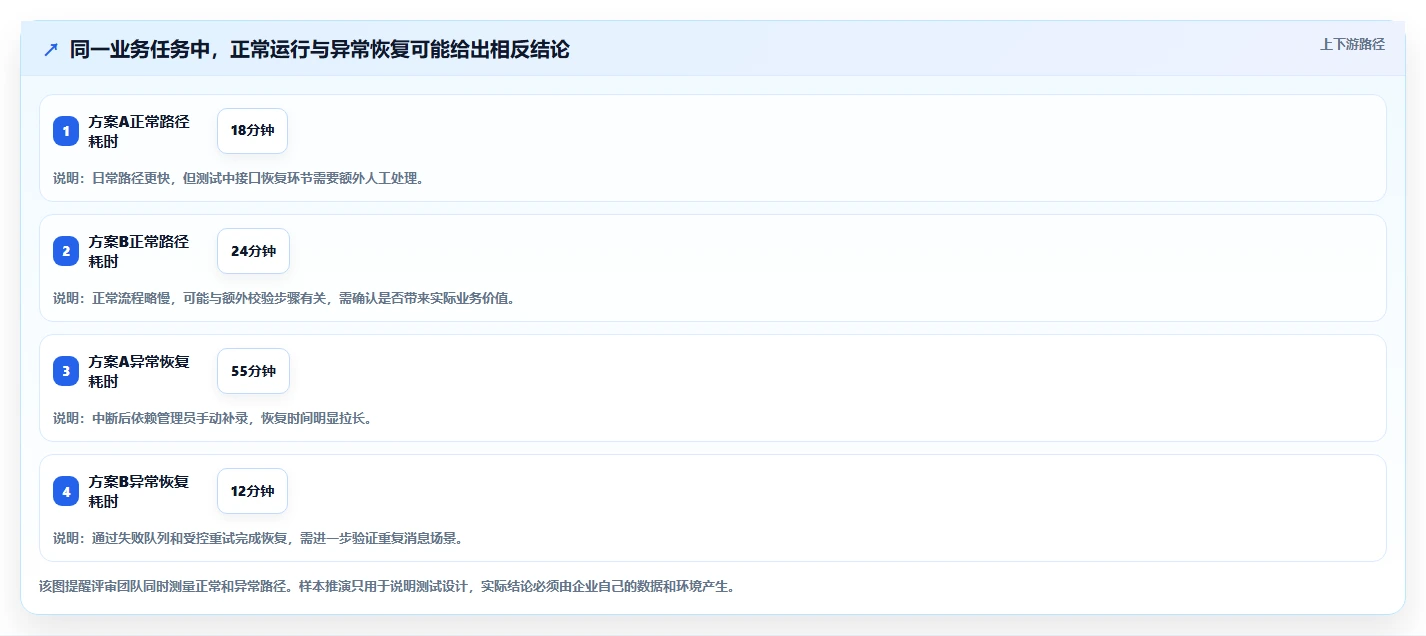
Task: Click the number 3 badge
Action: 66,371
